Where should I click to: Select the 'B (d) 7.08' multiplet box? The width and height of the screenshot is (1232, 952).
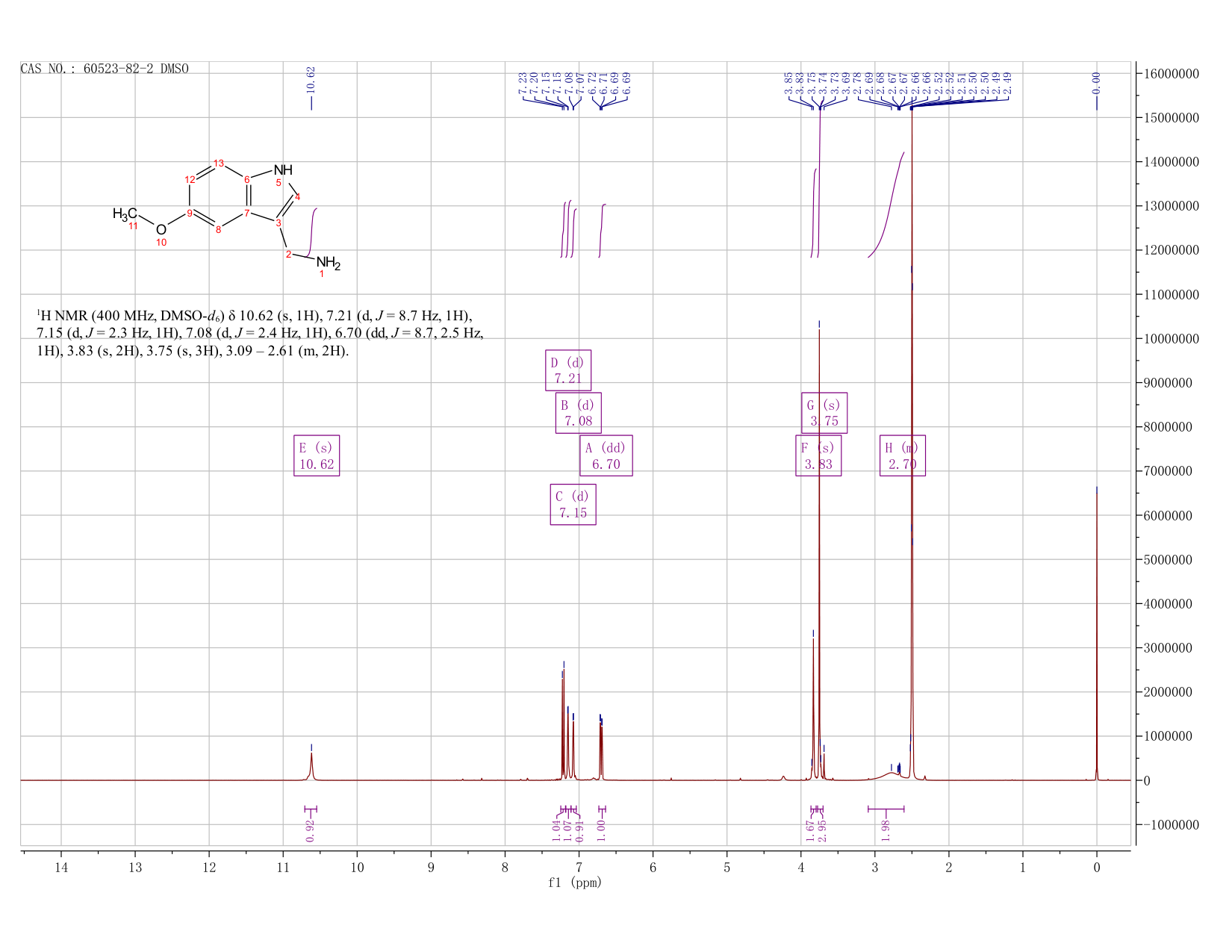click(x=579, y=413)
